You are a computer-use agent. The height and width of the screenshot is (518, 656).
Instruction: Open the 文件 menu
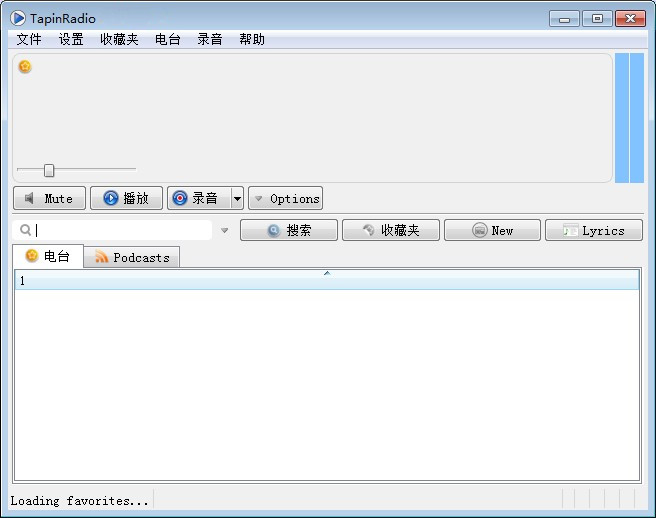[29, 39]
